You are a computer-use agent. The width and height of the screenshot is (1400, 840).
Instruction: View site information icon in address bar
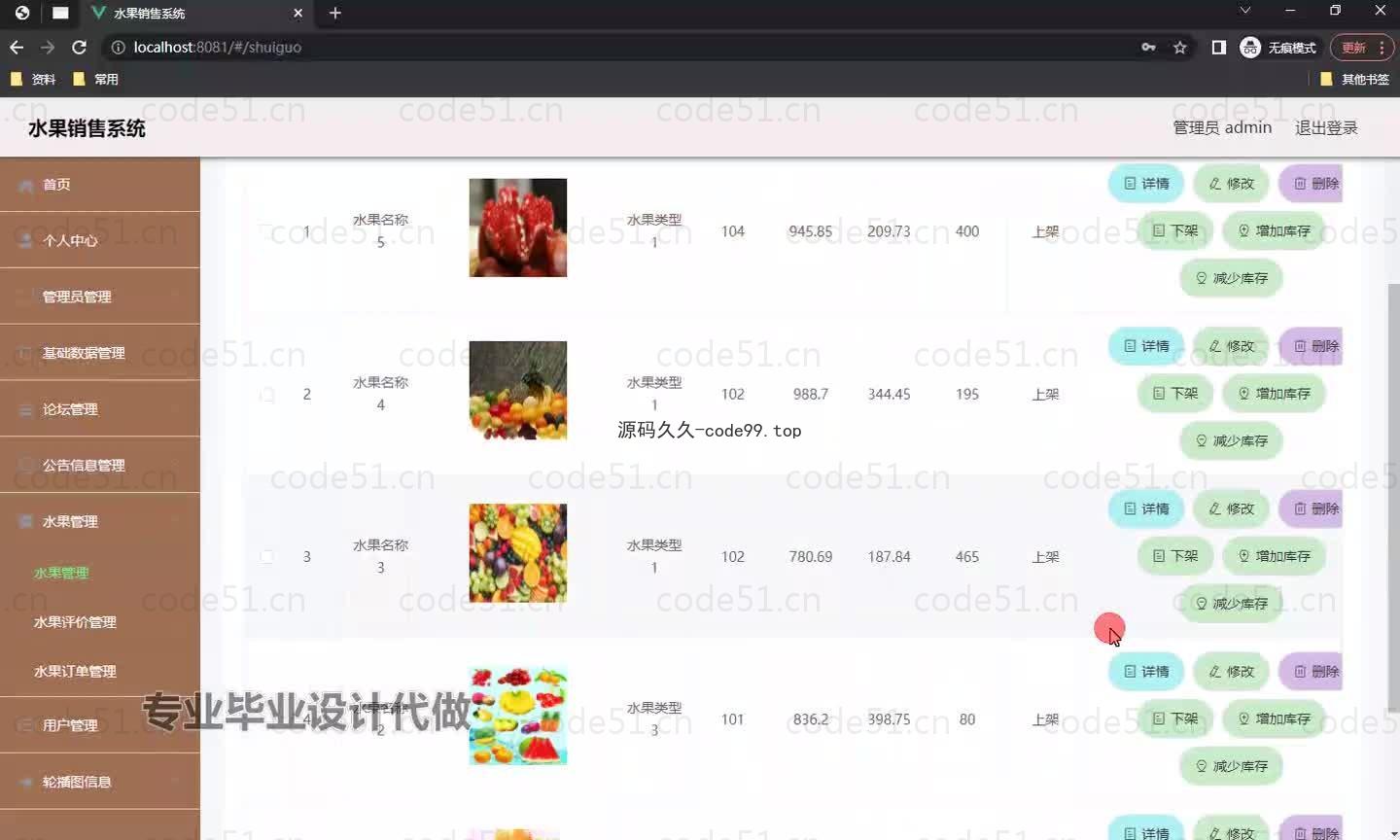(118, 47)
